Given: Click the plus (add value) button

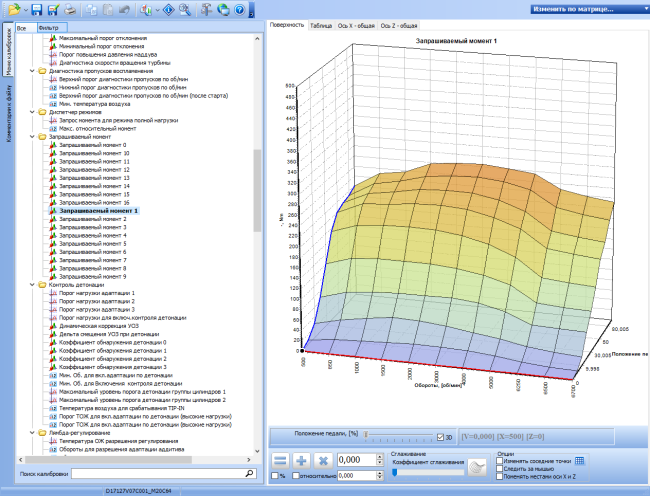Looking at the screenshot, I should click(302, 460).
